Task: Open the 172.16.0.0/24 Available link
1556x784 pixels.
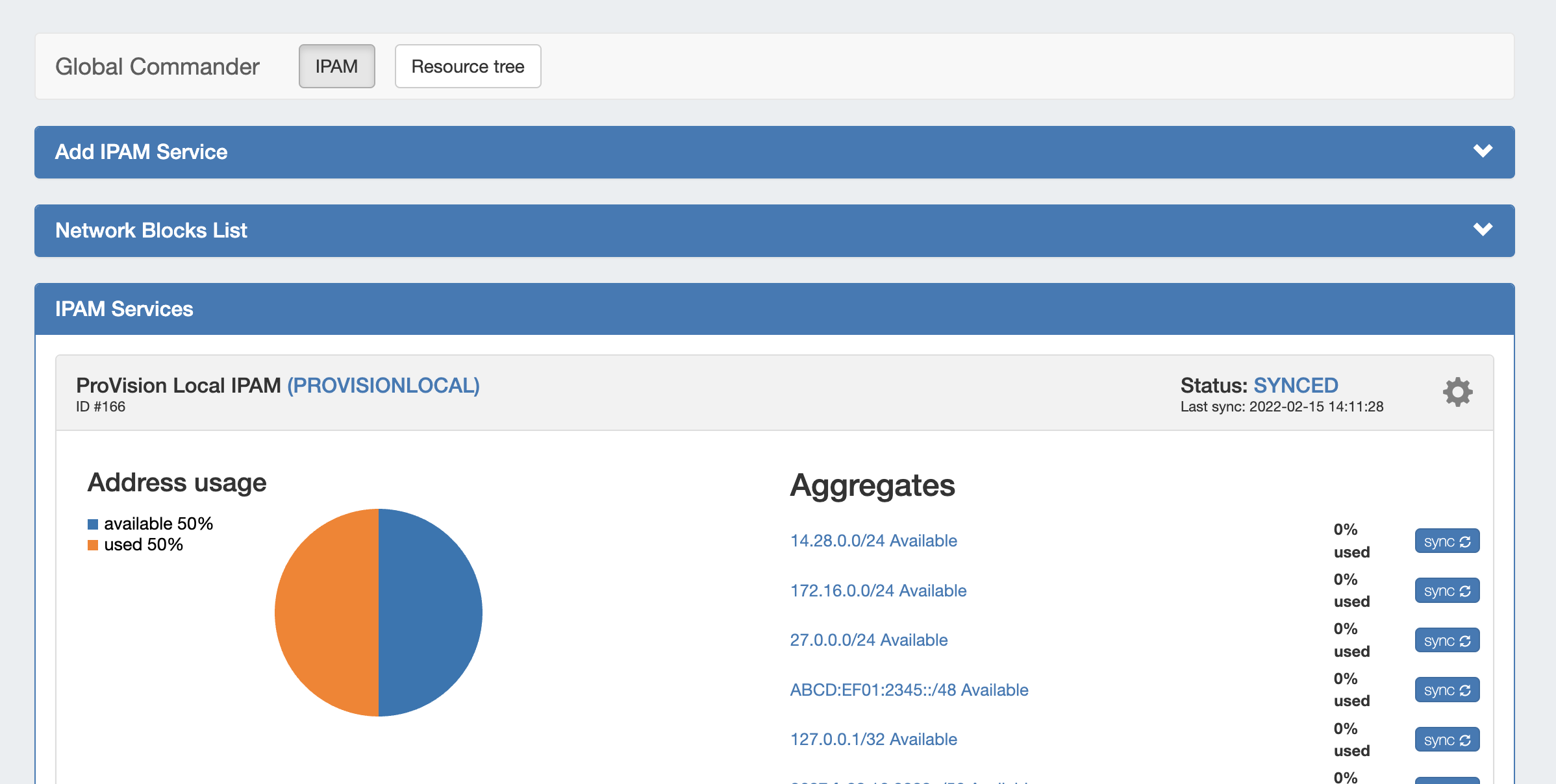Action: 878,591
